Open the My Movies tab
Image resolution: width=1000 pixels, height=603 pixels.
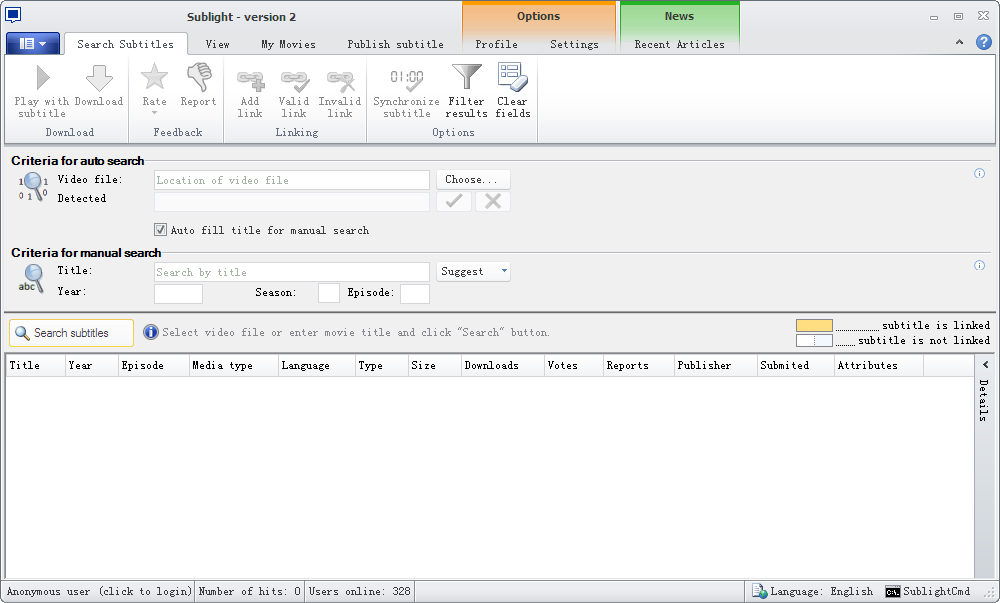tap(288, 44)
